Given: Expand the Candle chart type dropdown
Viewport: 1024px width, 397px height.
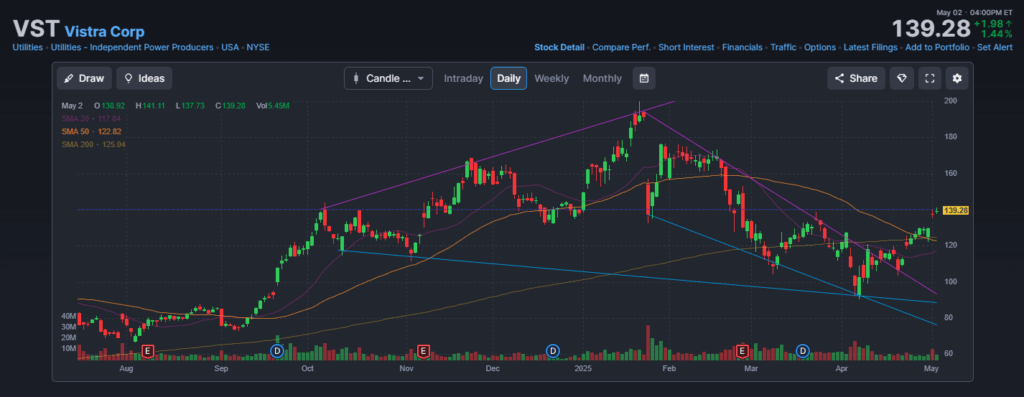Looking at the screenshot, I should (x=388, y=78).
